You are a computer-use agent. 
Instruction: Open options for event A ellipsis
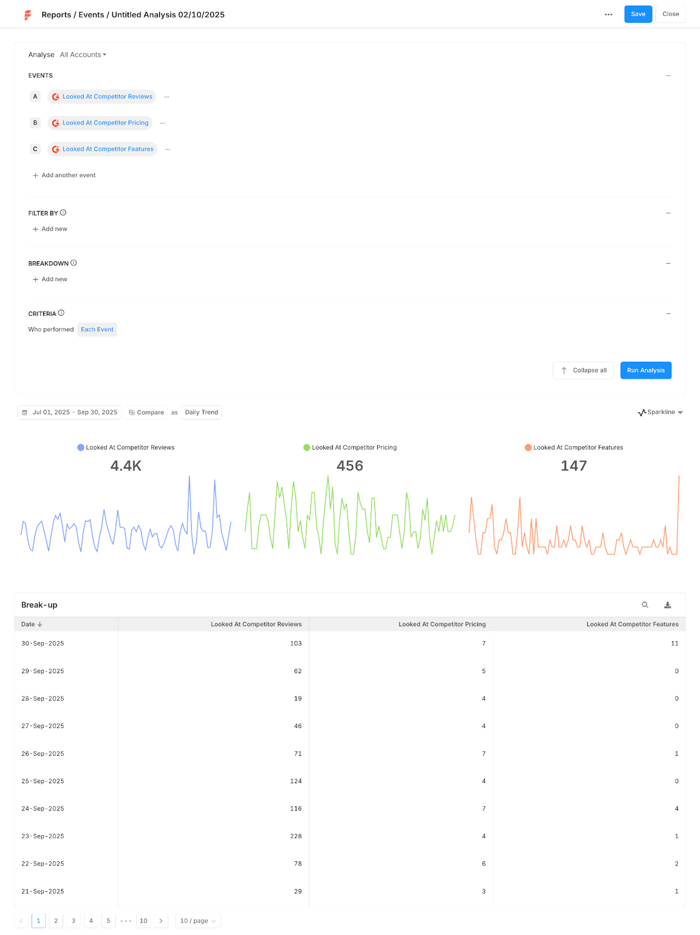pyautogui.click(x=167, y=97)
